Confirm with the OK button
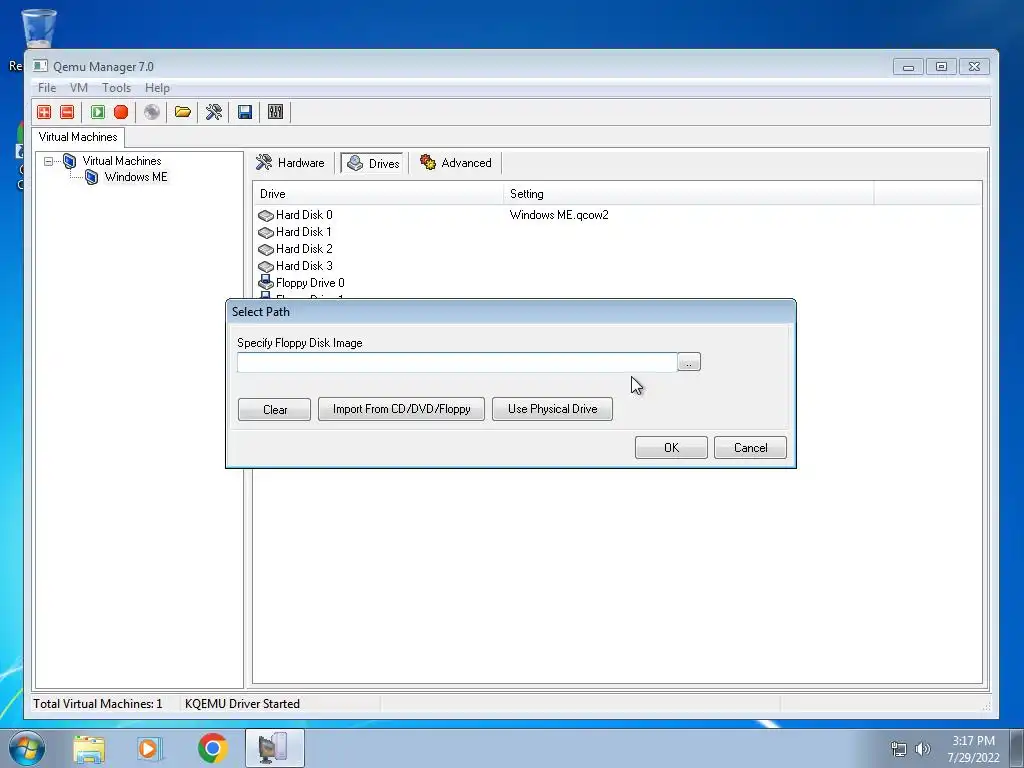Viewport: 1024px width, 768px height. pos(671,448)
